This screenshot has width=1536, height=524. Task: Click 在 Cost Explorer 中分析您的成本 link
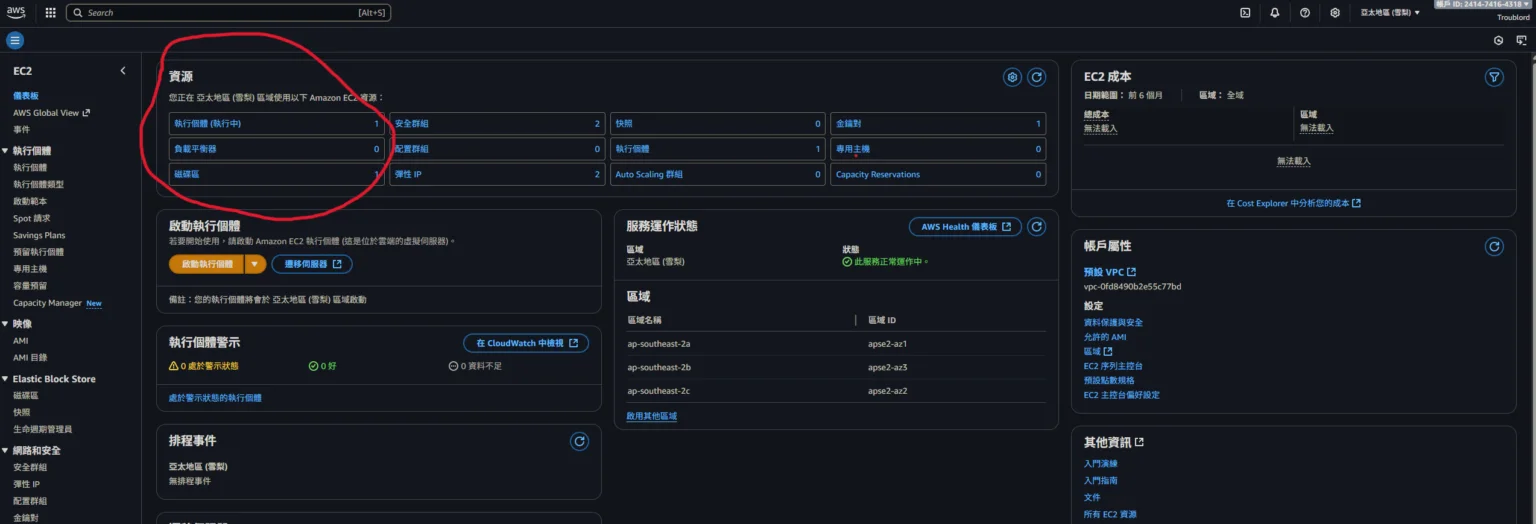point(1293,203)
